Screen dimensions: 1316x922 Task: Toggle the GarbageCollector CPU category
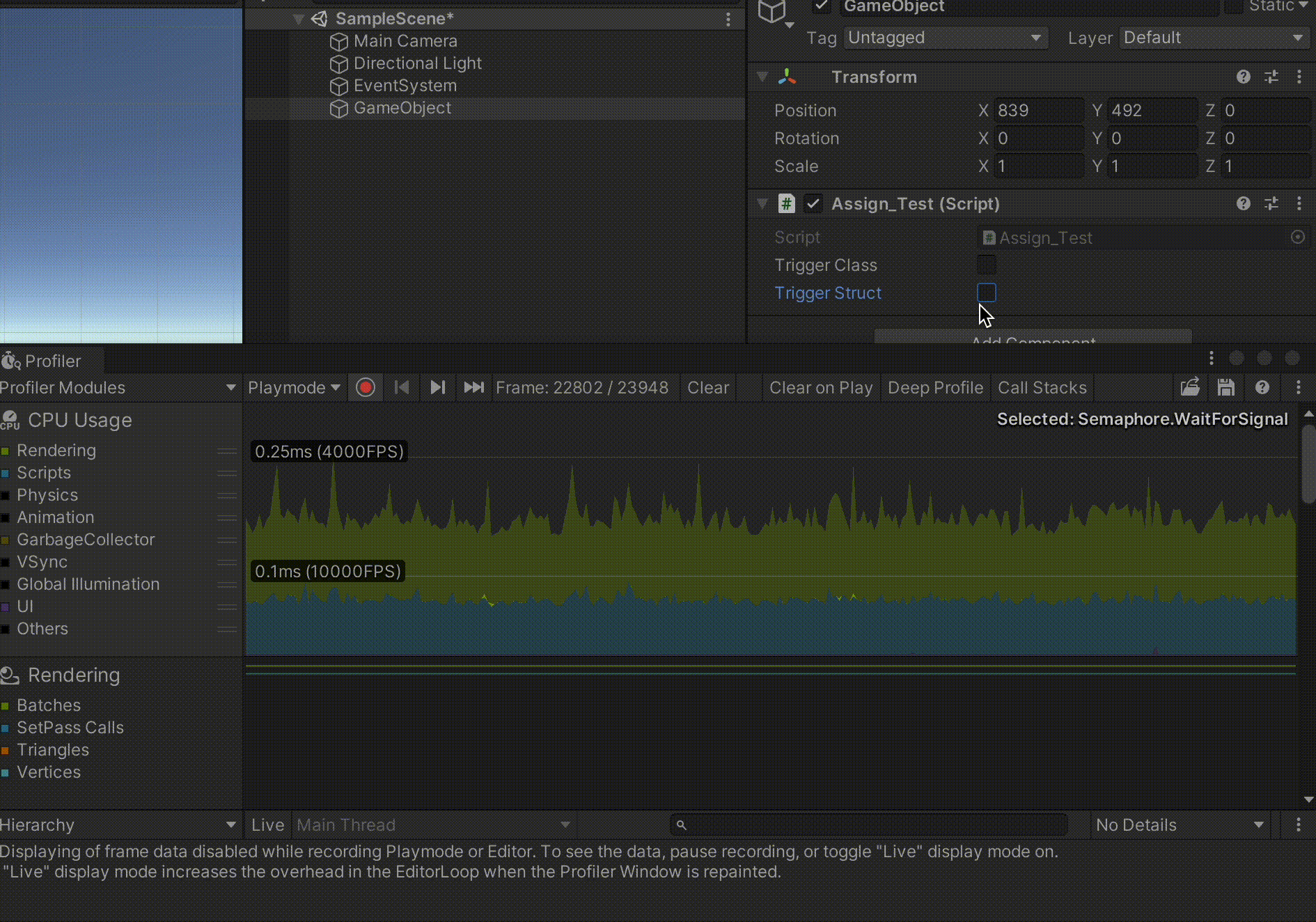click(6, 540)
